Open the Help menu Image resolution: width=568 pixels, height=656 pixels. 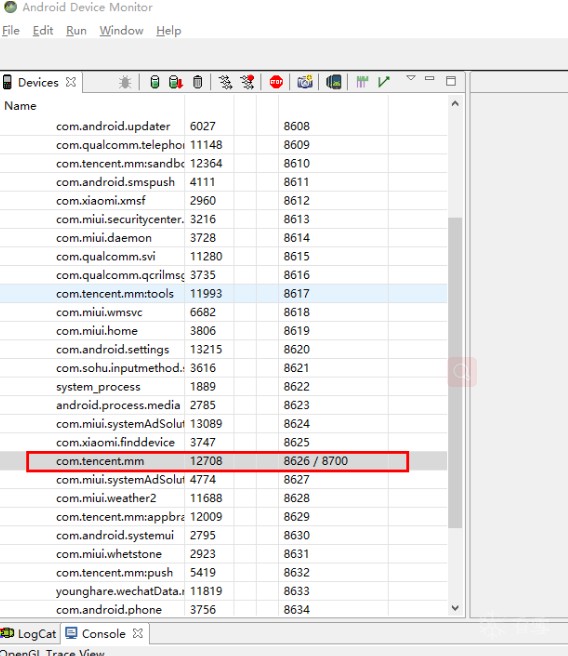[x=169, y=31]
